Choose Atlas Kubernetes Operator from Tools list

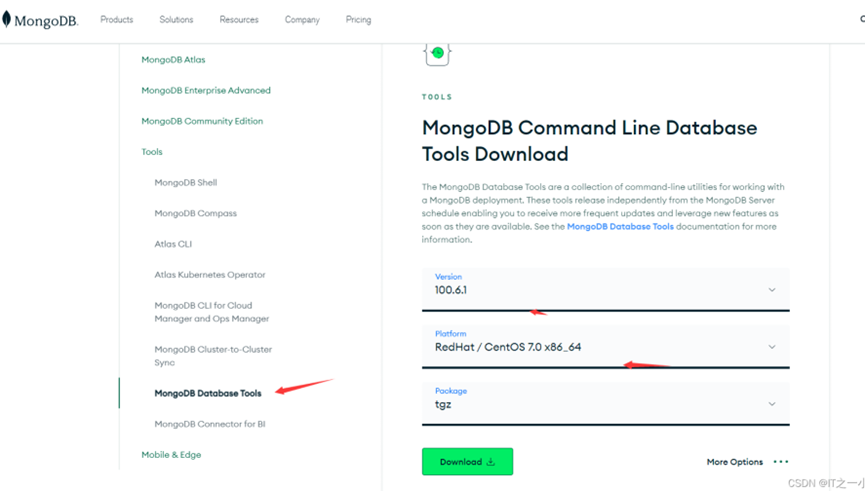pyautogui.click(x=210, y=275)
